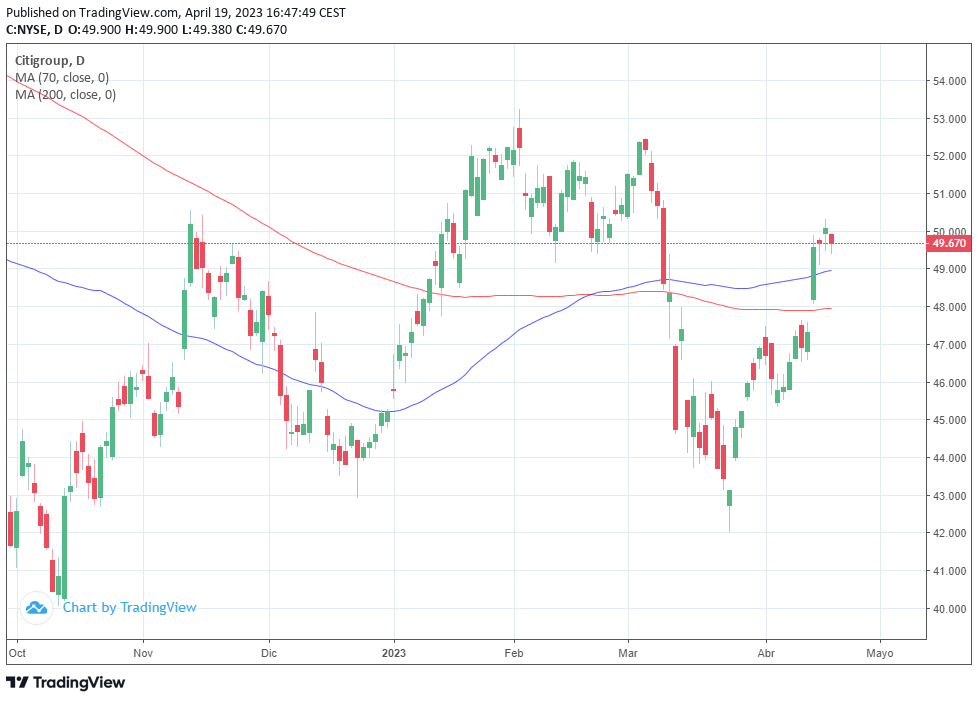The width and height of the screenshot is (978, 701).
Task: Click the C:49.670 close value in header
Action: pos(262,29)
